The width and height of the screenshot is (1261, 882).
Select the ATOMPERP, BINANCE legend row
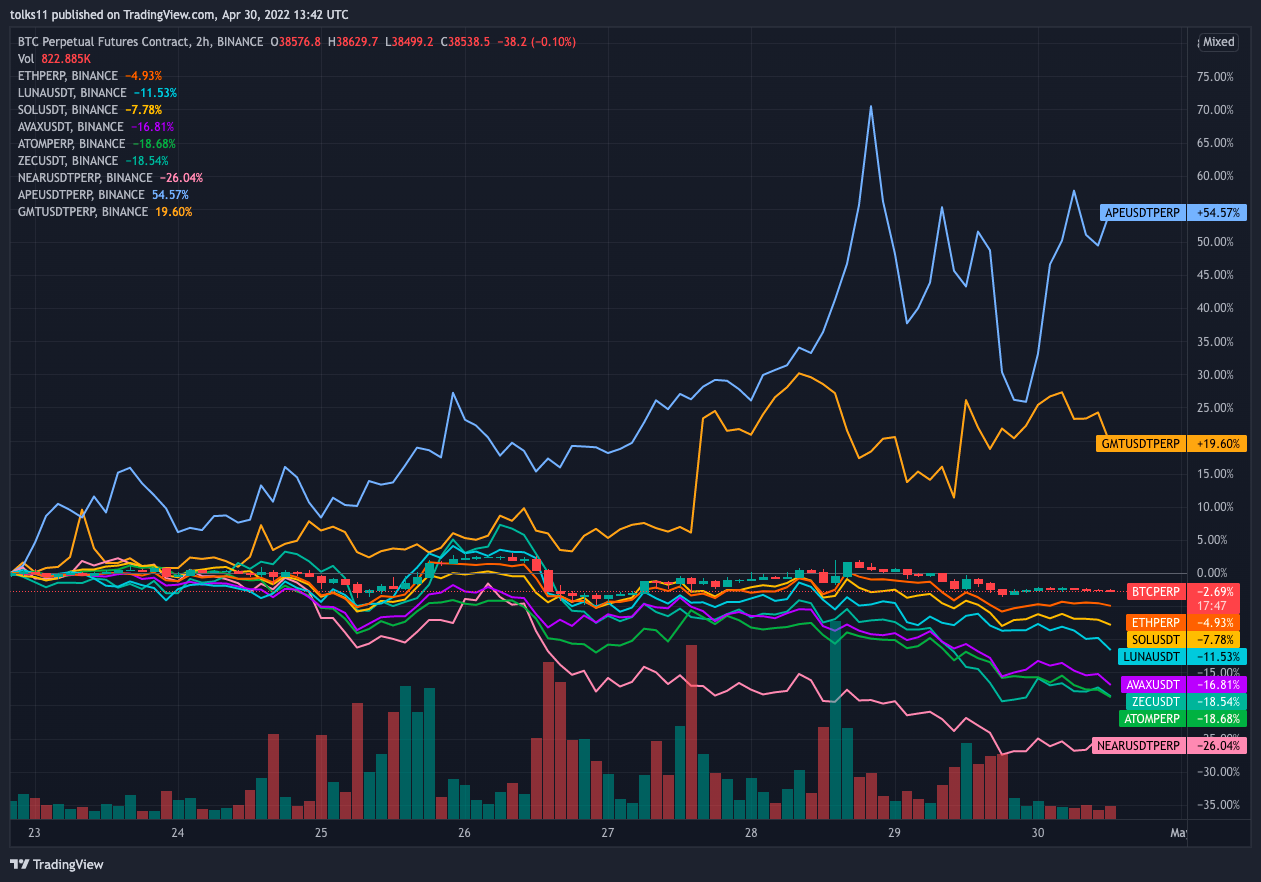click(97, 144)
